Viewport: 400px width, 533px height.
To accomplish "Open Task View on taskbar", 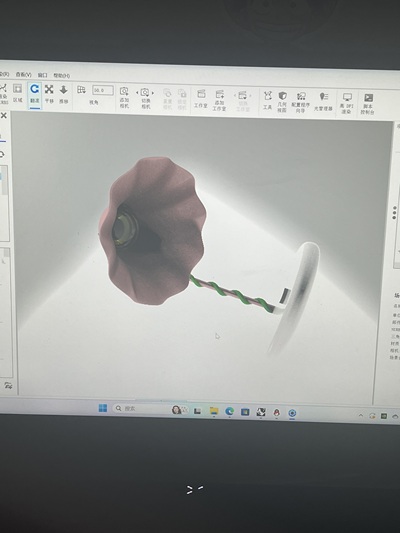I will [x=197, y=411].
